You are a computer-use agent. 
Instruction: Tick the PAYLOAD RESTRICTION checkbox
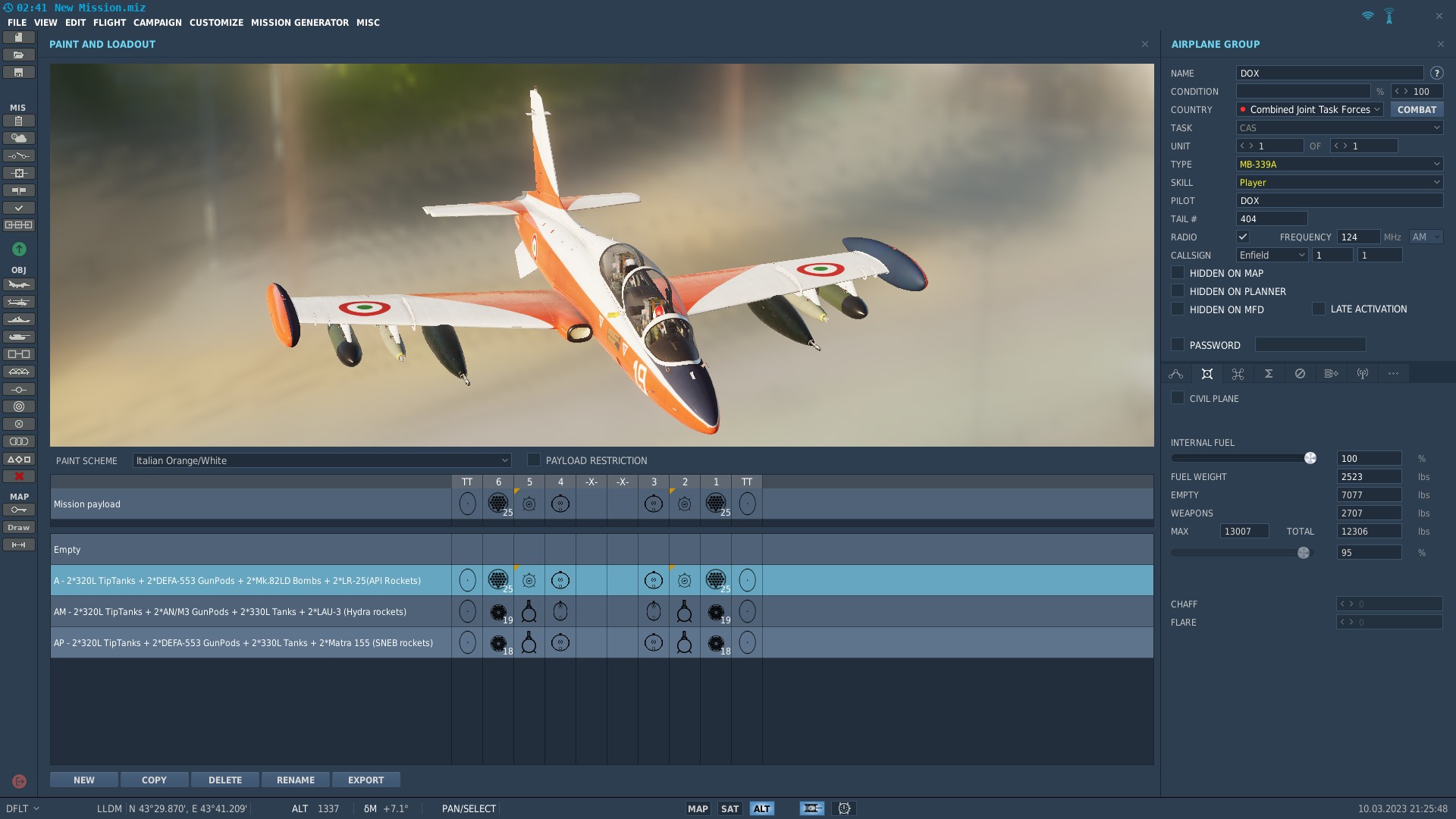[534, 460]
